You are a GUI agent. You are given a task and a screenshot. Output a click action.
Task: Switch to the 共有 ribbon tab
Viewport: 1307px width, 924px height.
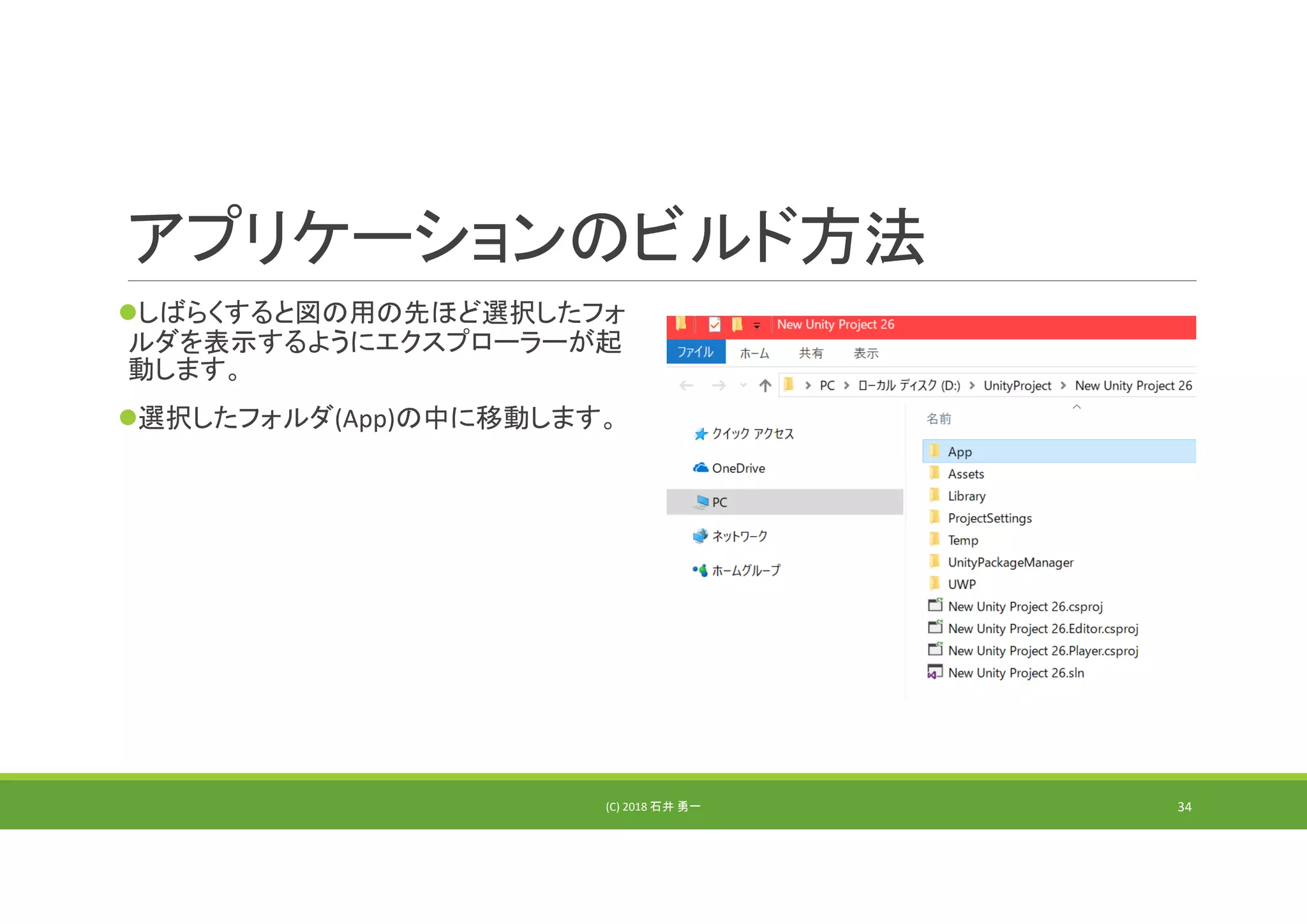tap(811, 353)
